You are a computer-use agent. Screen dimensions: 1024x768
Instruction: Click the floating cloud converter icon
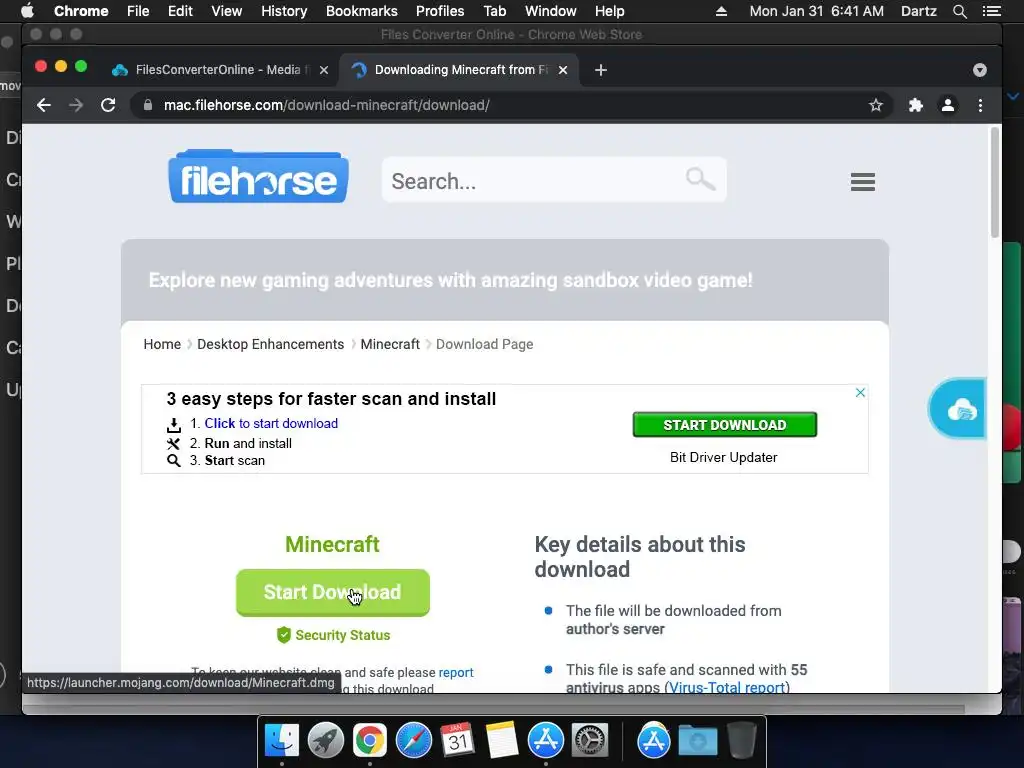[x=958, y=409]
